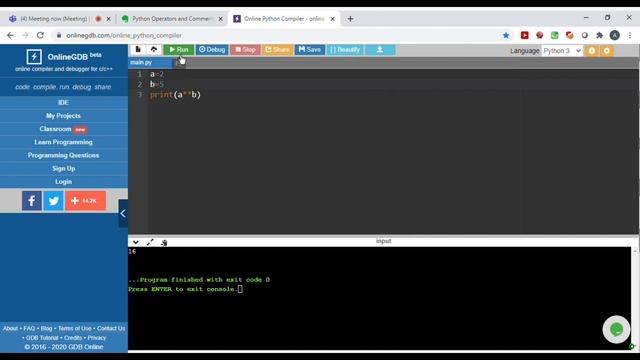Click the red plus share count button
This screenshot has width=640, height=360.
(85, 201)
